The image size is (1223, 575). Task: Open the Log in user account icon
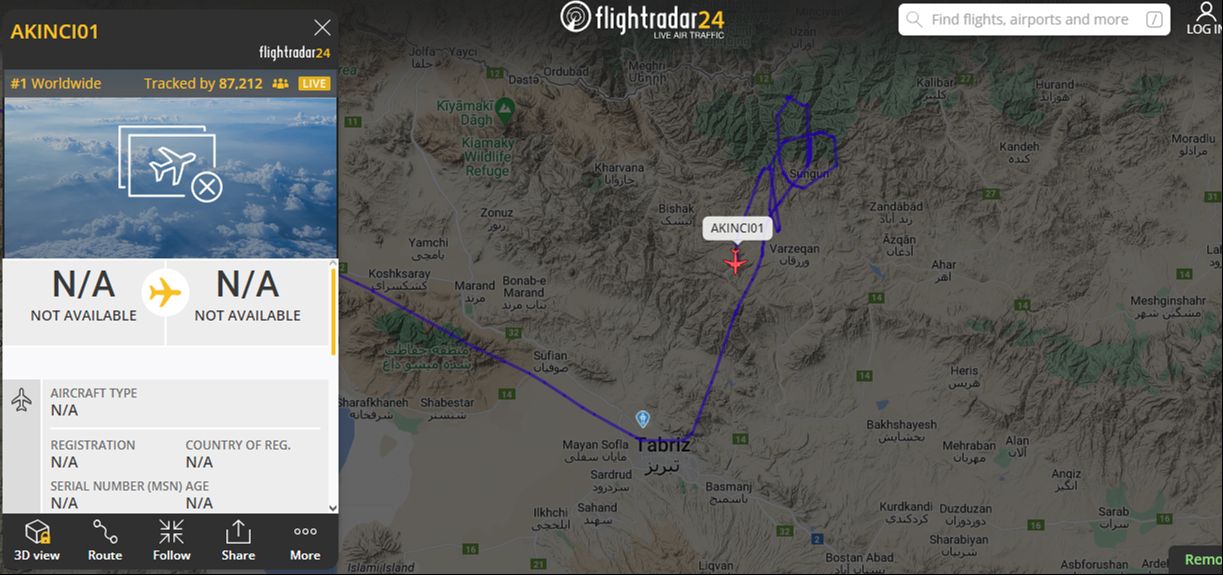(1205, 19)
